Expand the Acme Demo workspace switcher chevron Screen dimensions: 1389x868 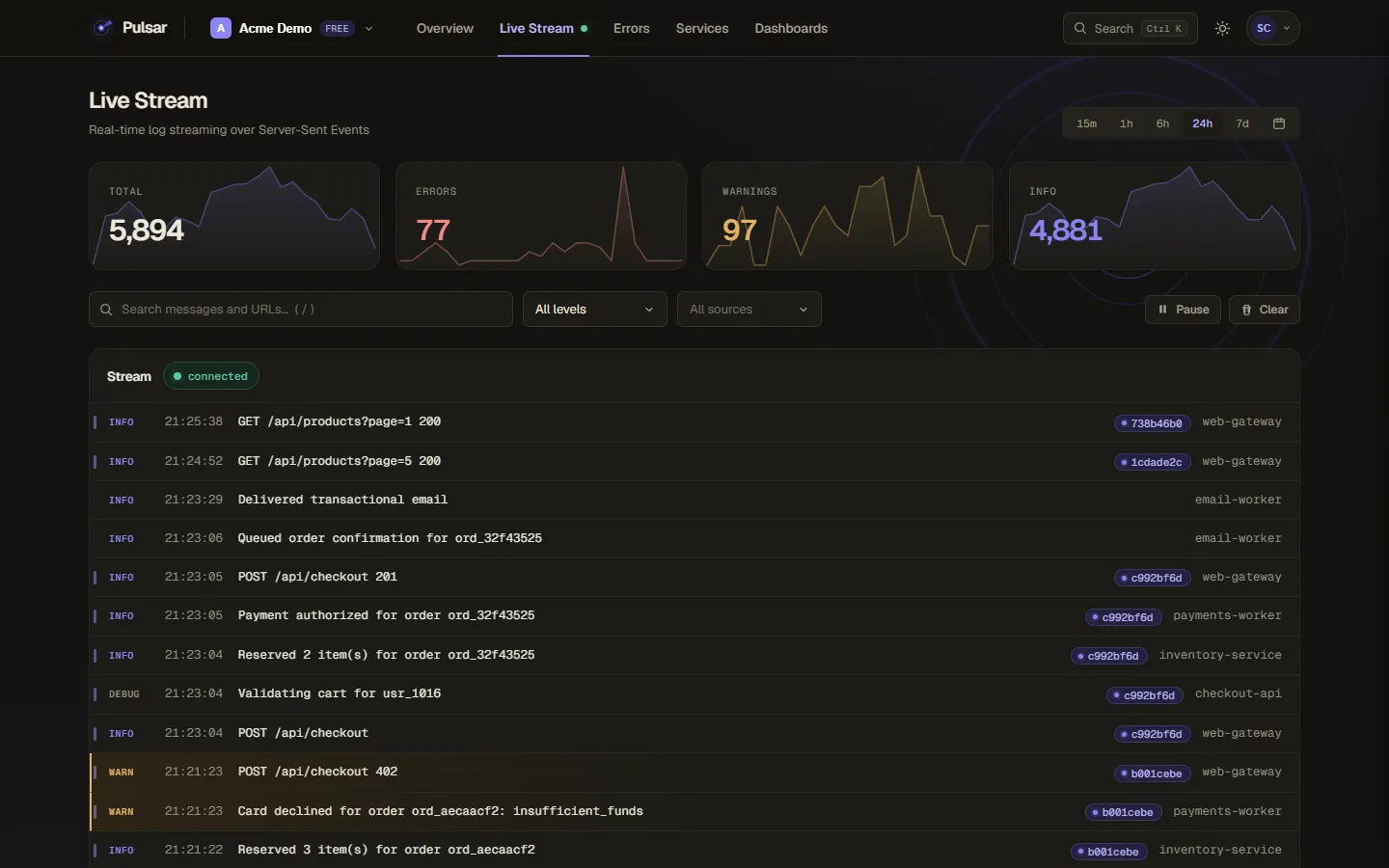[368, 29]
